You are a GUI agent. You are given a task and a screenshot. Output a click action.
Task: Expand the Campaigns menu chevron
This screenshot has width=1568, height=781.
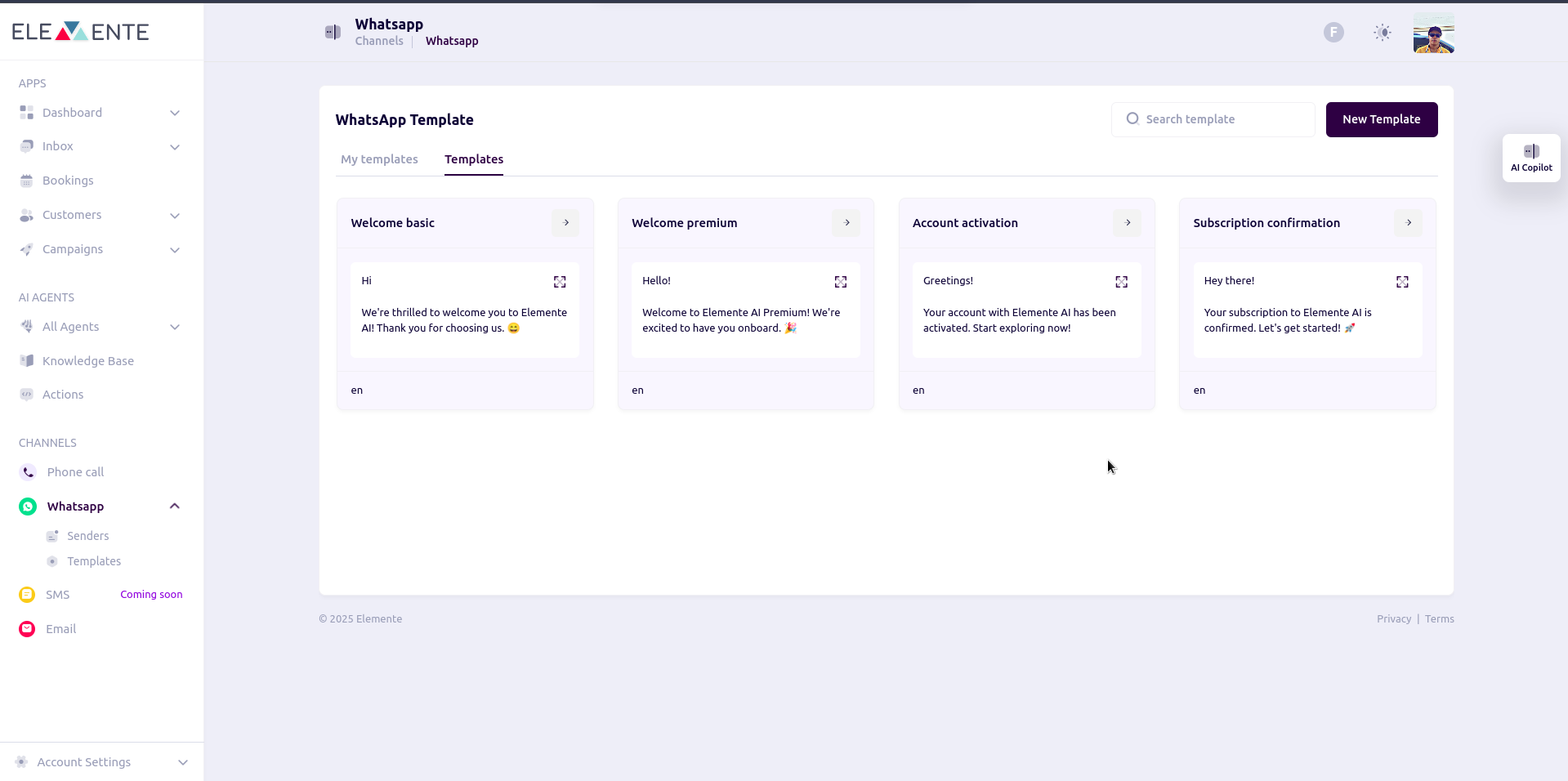click(175, 250)
